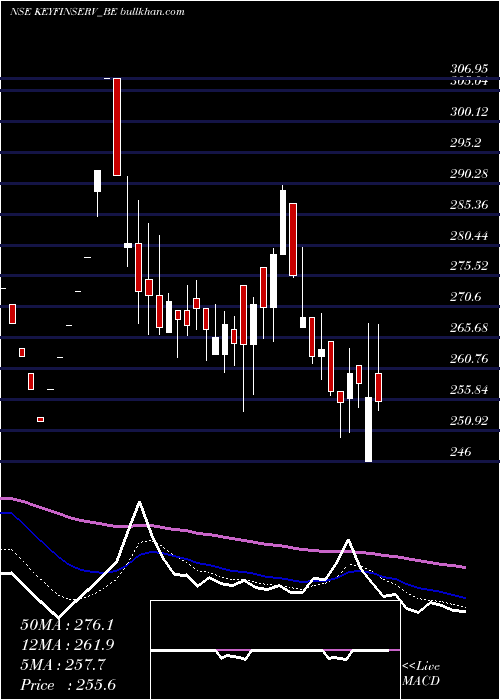
Task: Click the 250.92 price level label
Action: (469, 421)
